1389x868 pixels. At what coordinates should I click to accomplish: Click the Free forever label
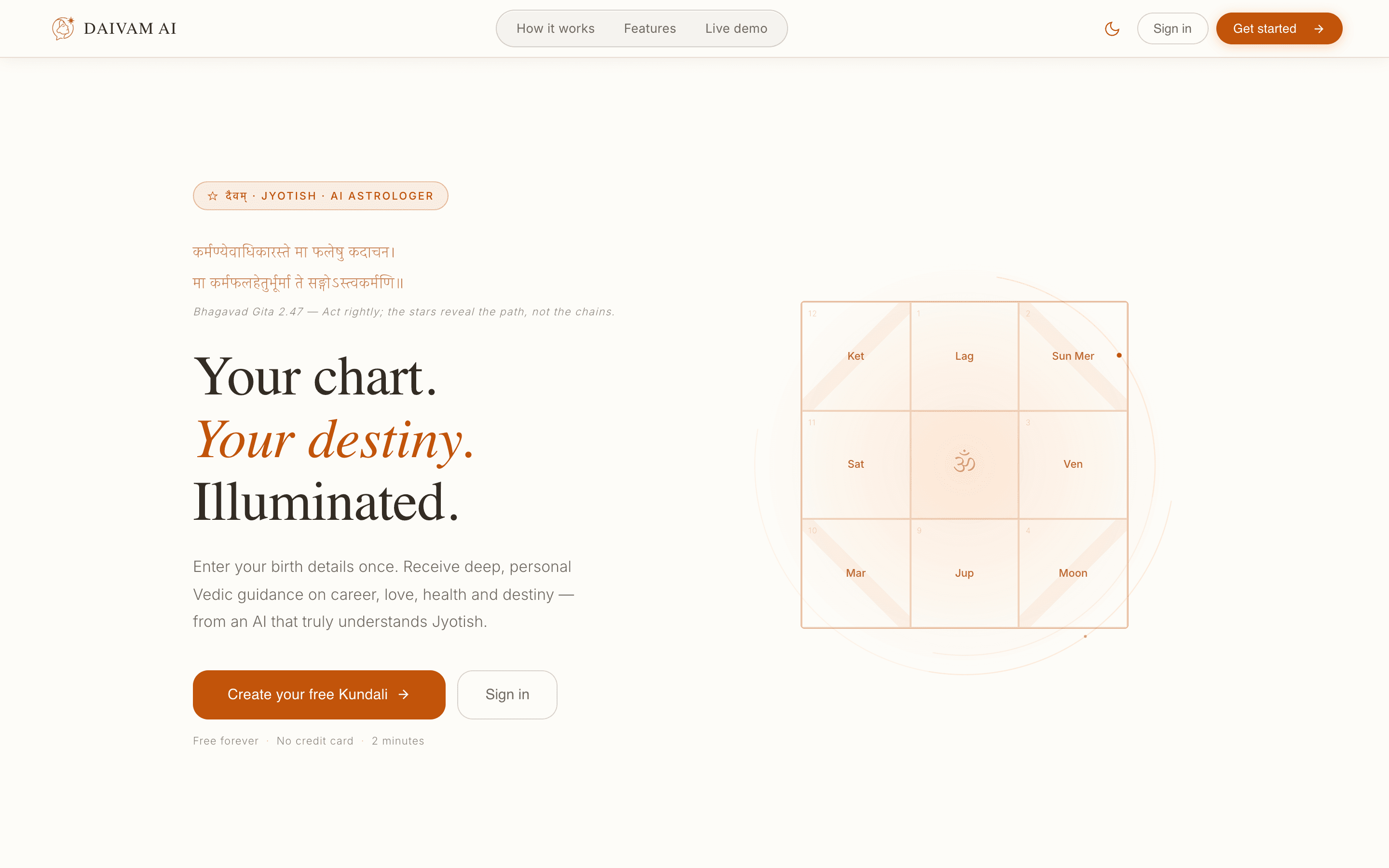226,741
